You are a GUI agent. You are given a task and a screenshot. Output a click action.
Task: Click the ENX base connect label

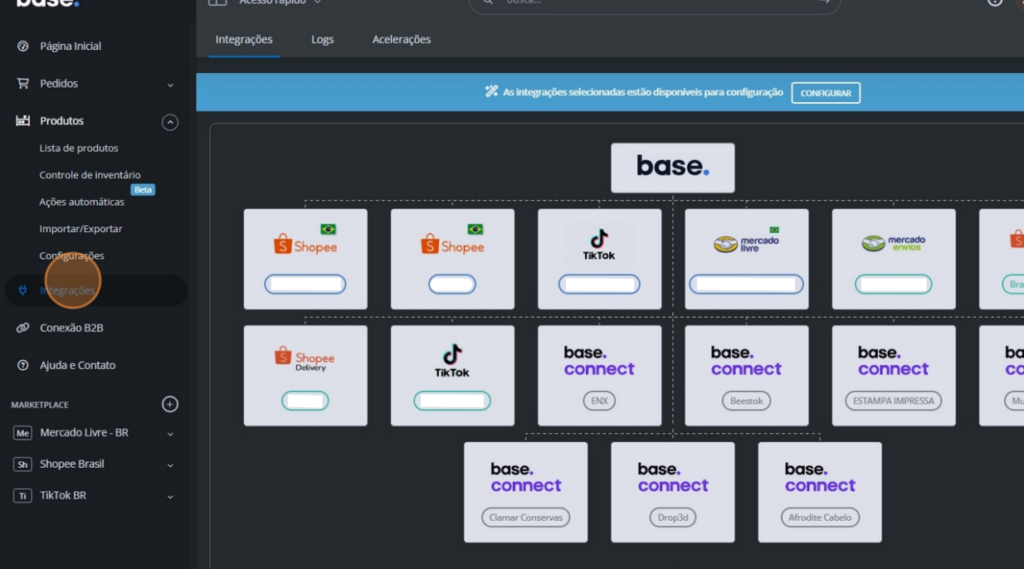click(x=599, y=401)
